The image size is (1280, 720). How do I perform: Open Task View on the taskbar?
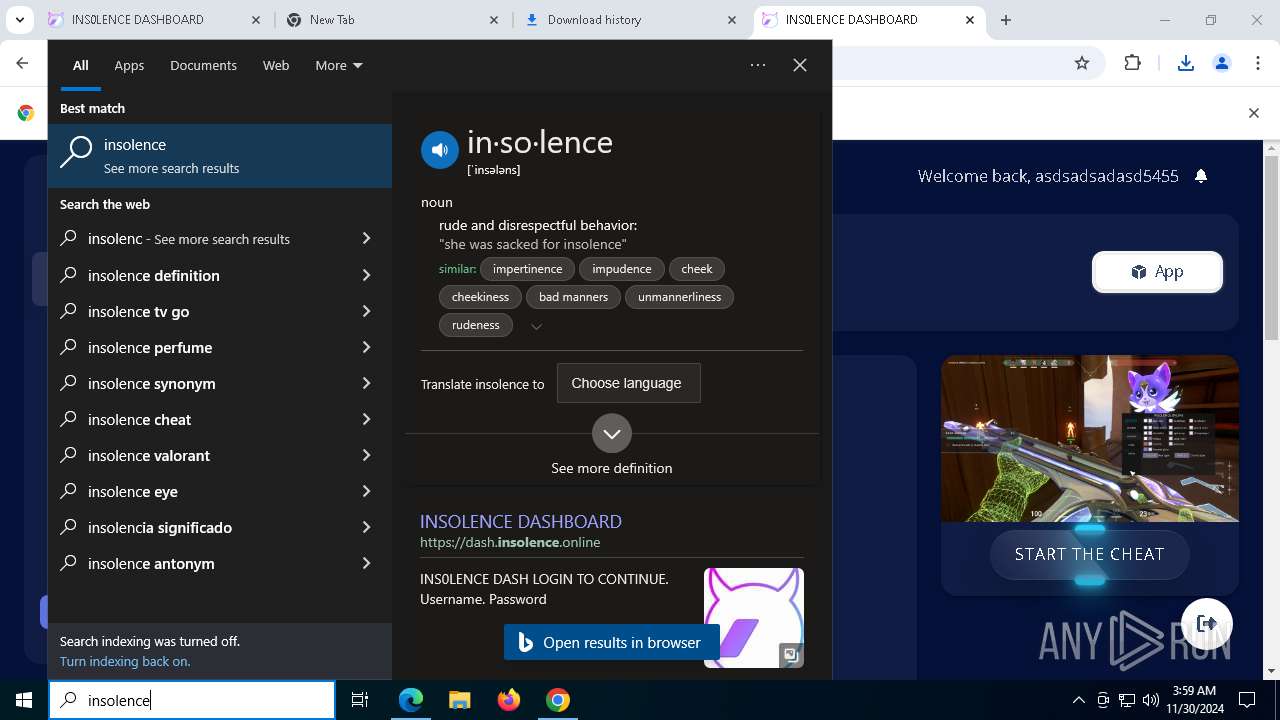click(360, 700)
